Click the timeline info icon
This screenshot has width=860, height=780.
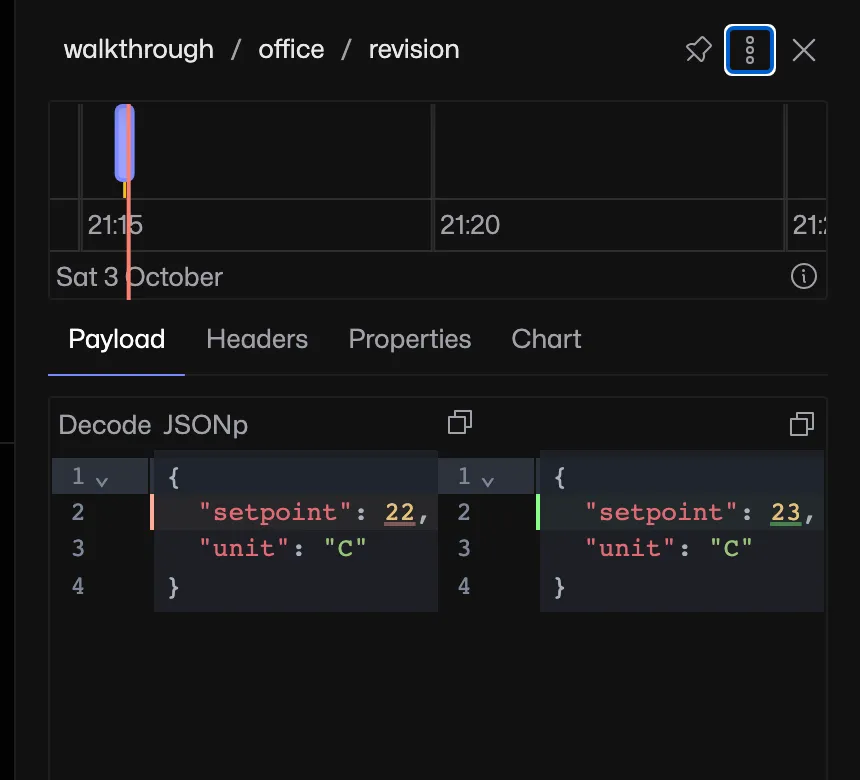(804, 276)
